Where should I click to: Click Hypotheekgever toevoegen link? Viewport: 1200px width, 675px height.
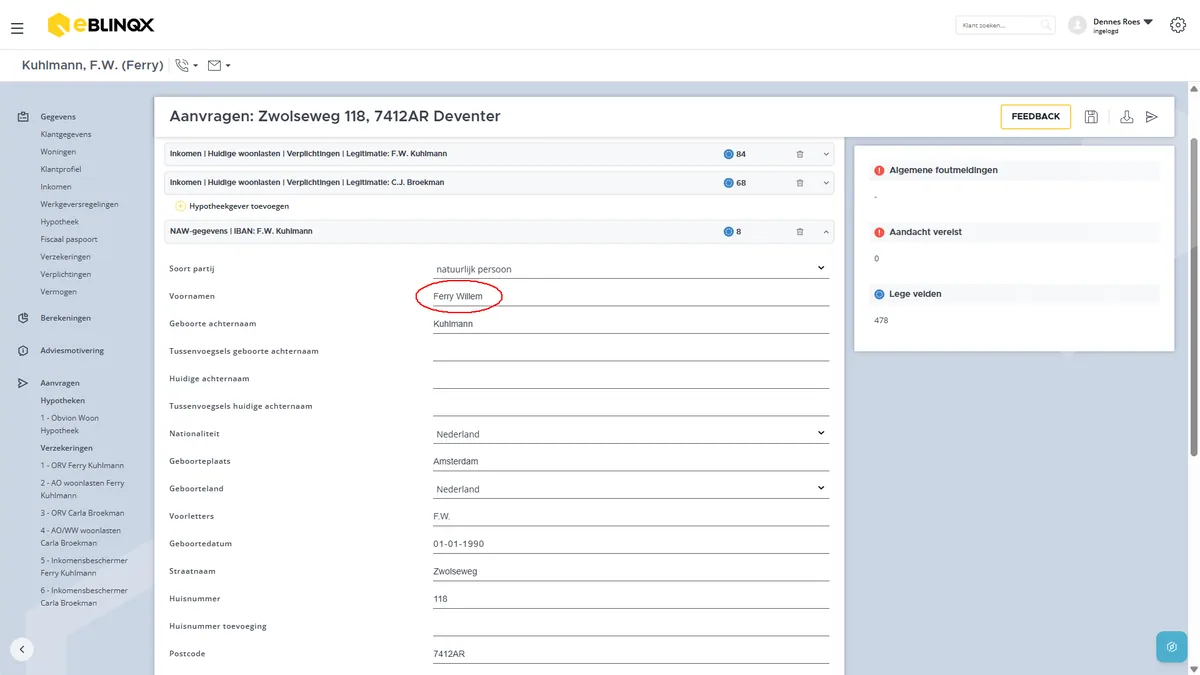(239, 206)
